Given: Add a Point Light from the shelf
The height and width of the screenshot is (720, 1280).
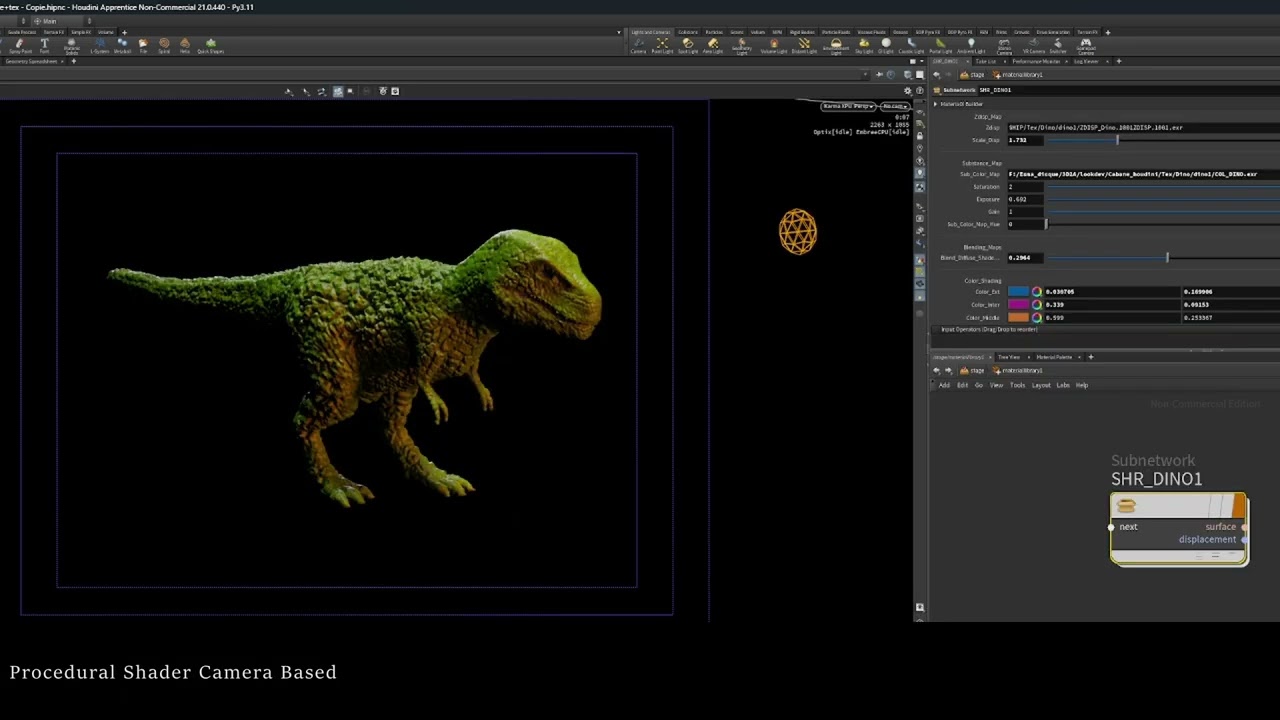Looking at the screenshot, I should [663, 46].
